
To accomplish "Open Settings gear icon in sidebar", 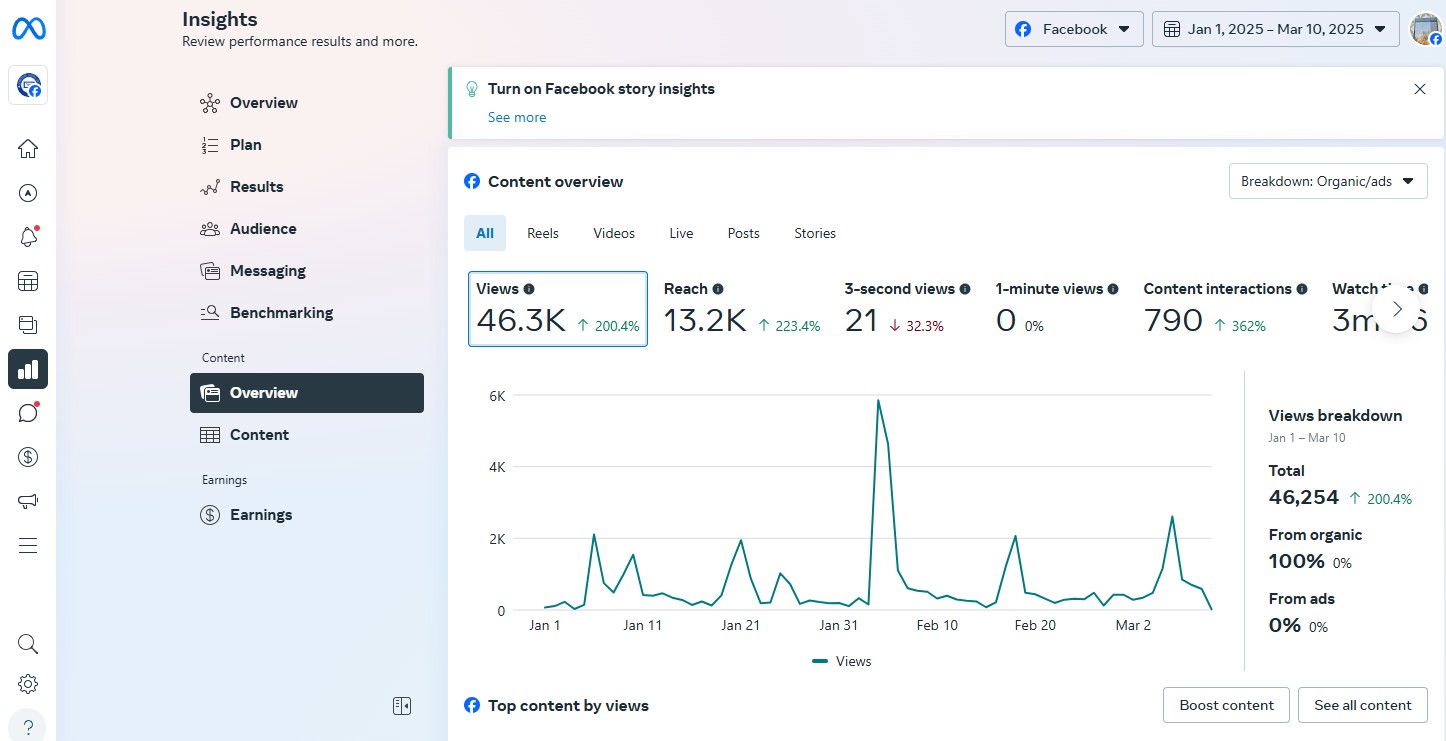I will pyautogui.click(x=28, y=684).
